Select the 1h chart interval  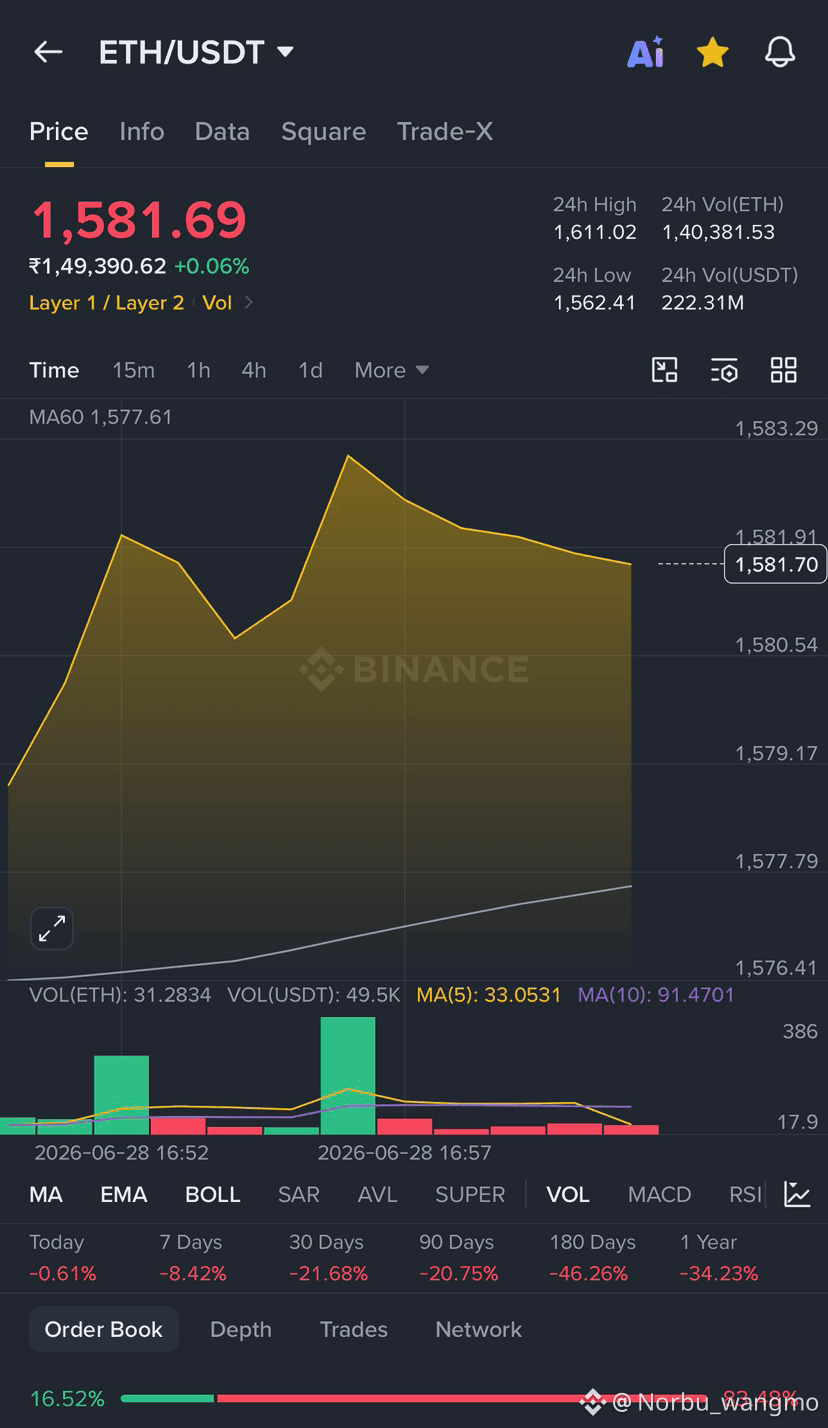(198, 370)
